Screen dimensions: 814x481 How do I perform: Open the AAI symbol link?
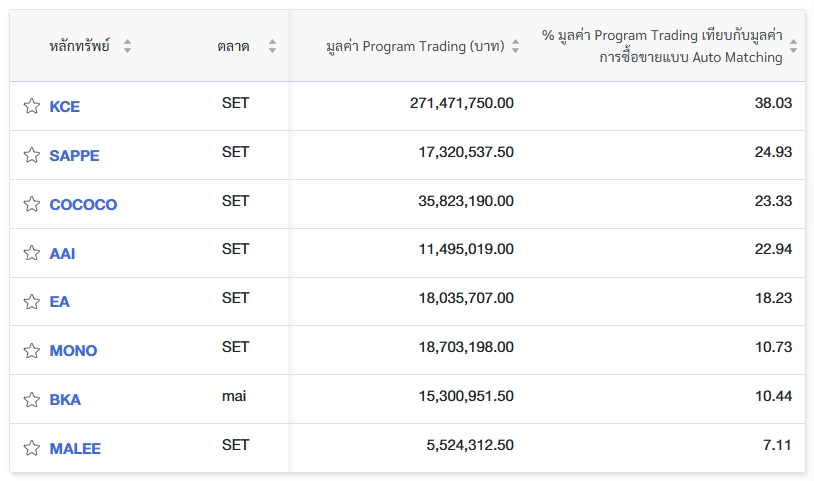click(62, 253)
